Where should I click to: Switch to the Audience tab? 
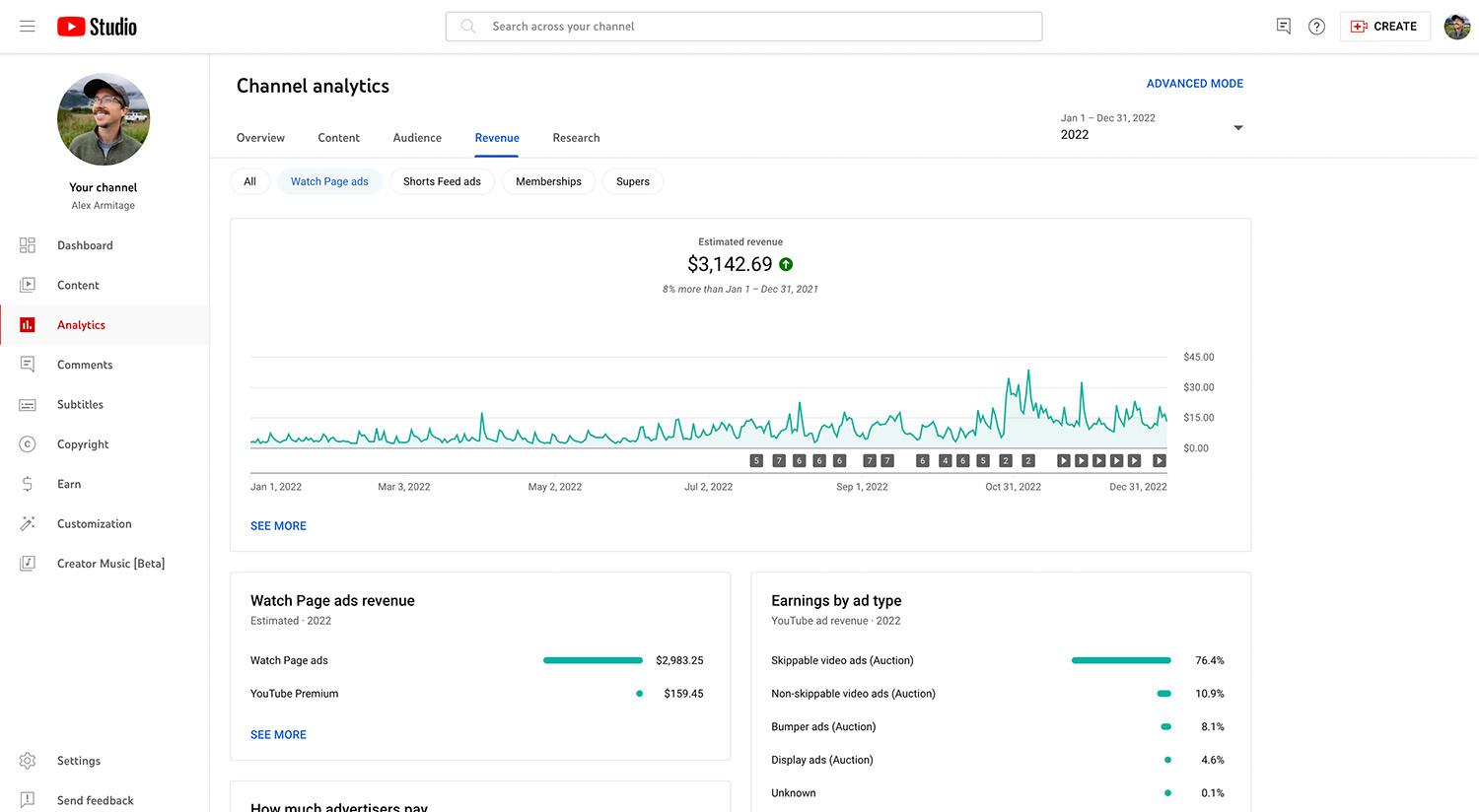click(x=416, y=138)
